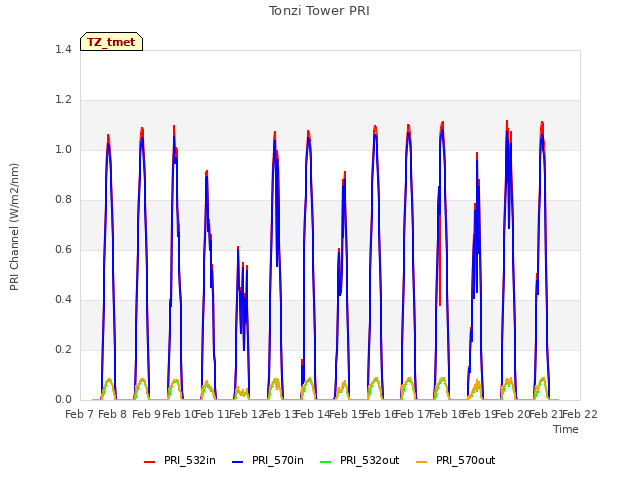Click the Feb 13 x-axis label

pyautogui.click(x=280, y=415)
